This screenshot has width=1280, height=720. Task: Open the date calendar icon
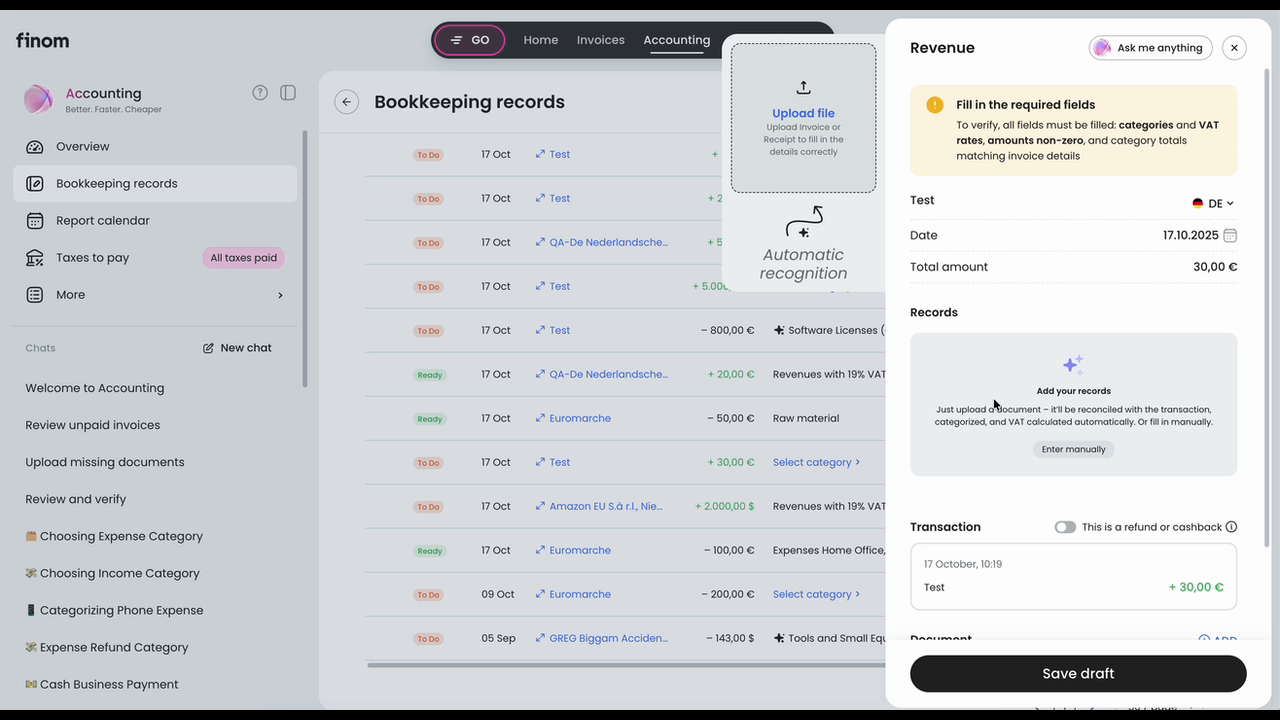pyautogui.click(x=1231, y=235)
